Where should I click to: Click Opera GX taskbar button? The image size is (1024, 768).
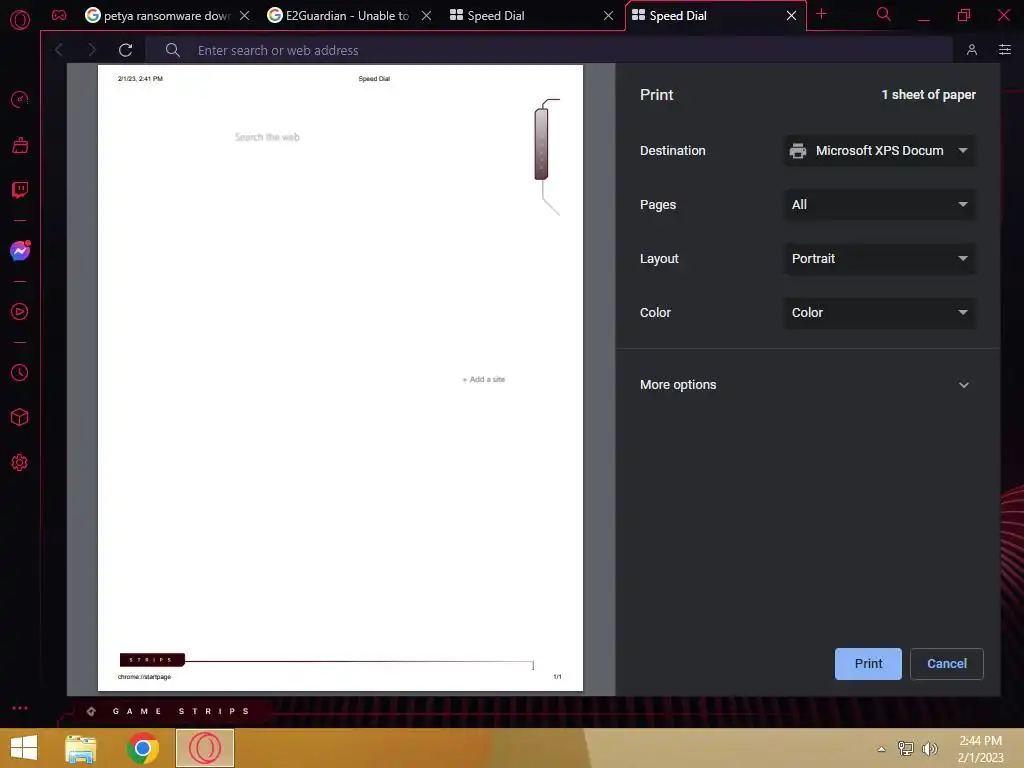click(x=204, y=748)
